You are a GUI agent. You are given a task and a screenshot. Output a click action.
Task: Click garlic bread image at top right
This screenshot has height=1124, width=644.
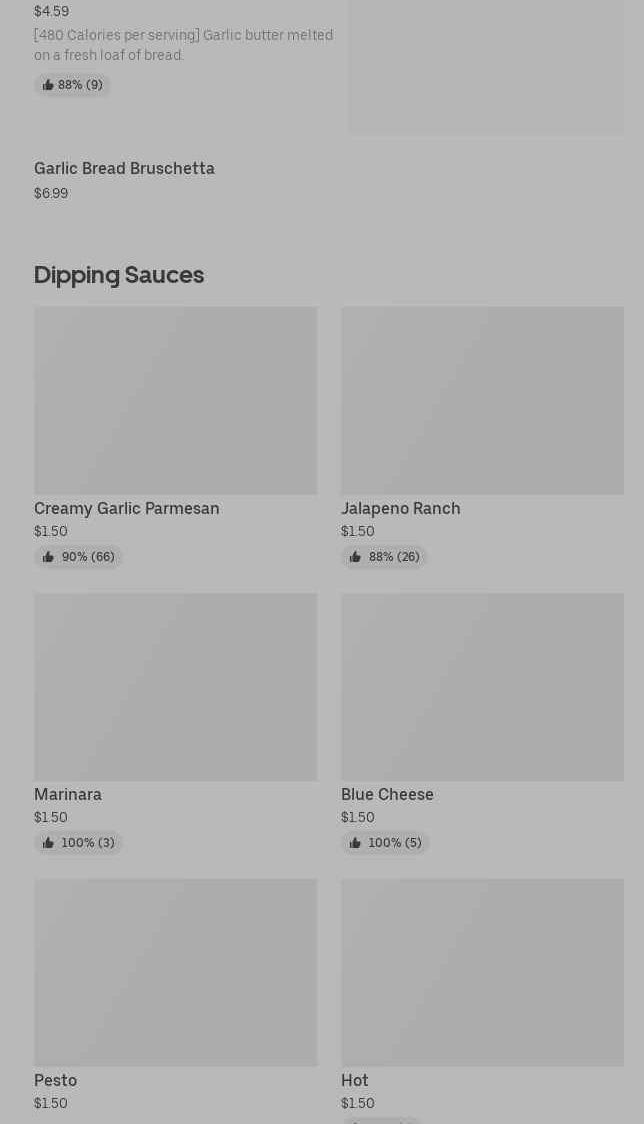[486, 67]
